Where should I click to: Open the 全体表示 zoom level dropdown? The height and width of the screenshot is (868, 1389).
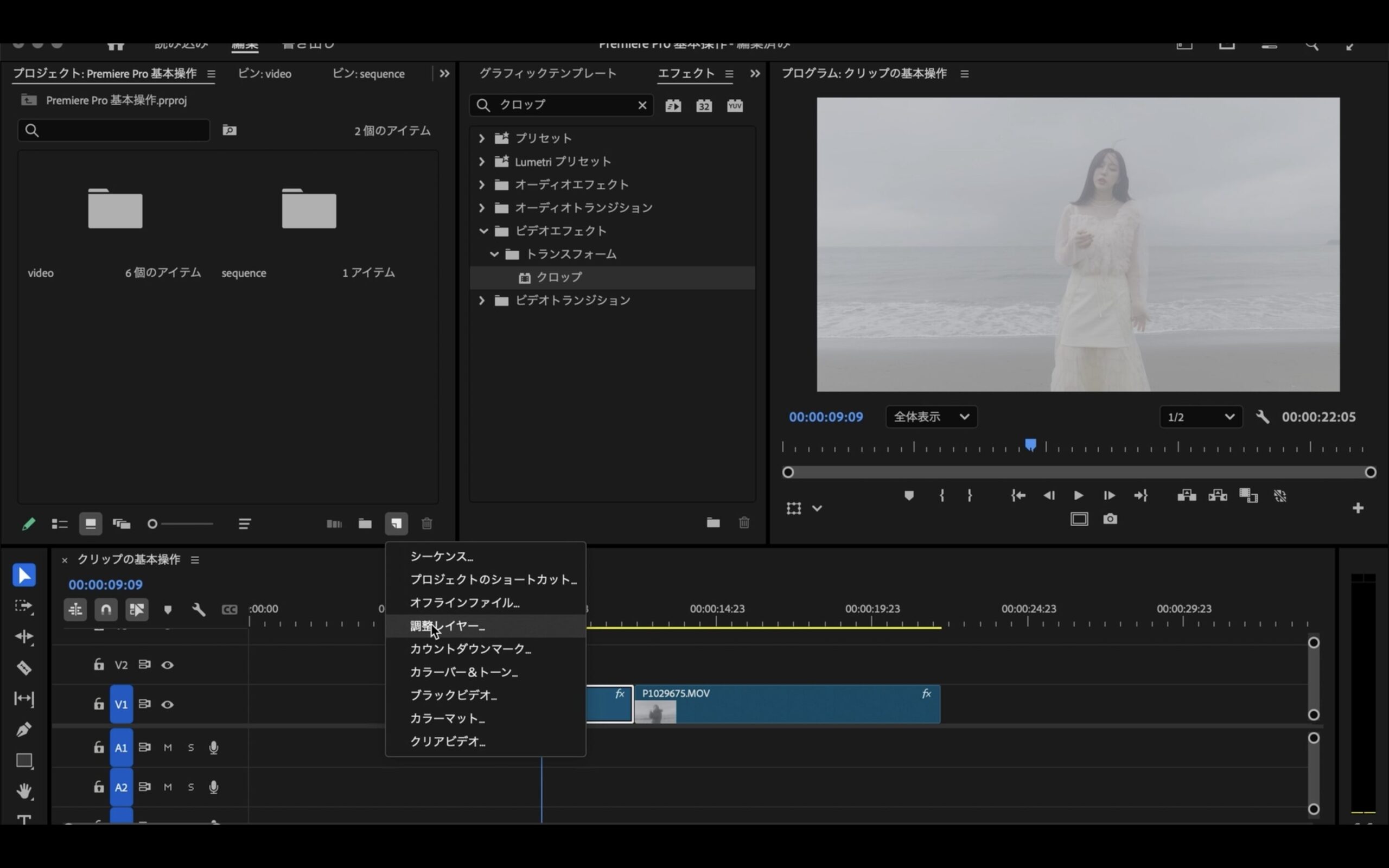point(932,417)
